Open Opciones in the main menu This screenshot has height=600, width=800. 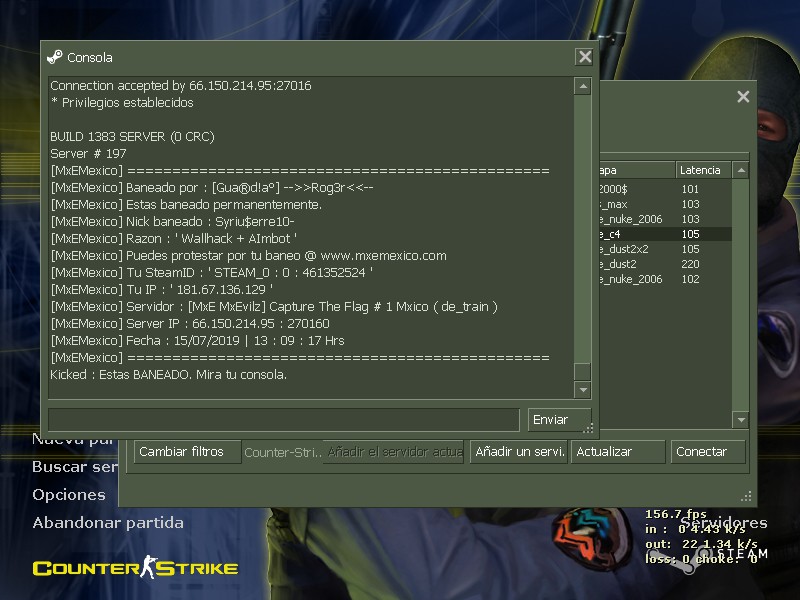pos(69,495)
